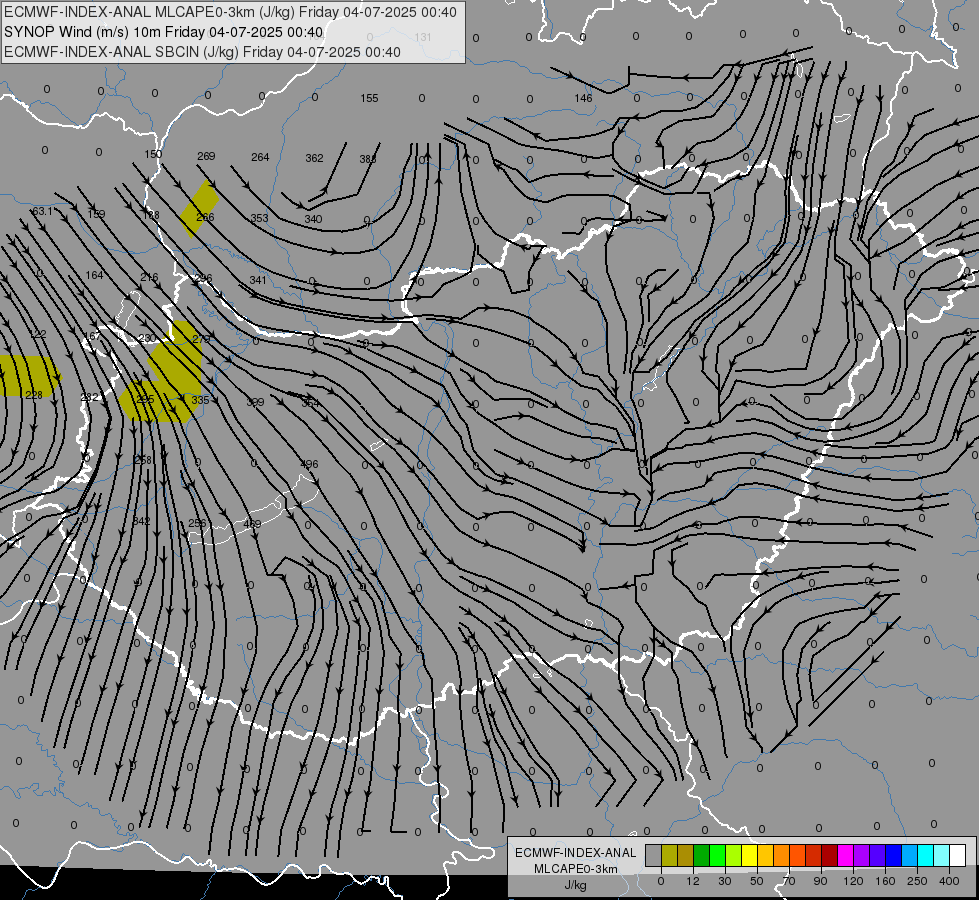Click map value 216
The image size is (979, 900).
coord(149,277)
